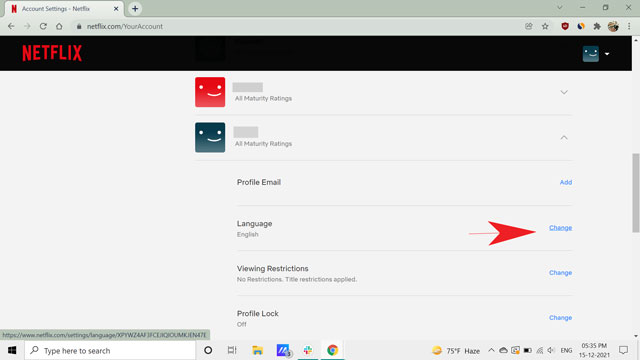
Task: Click the Language label text
Action: [x=254, y=224]
